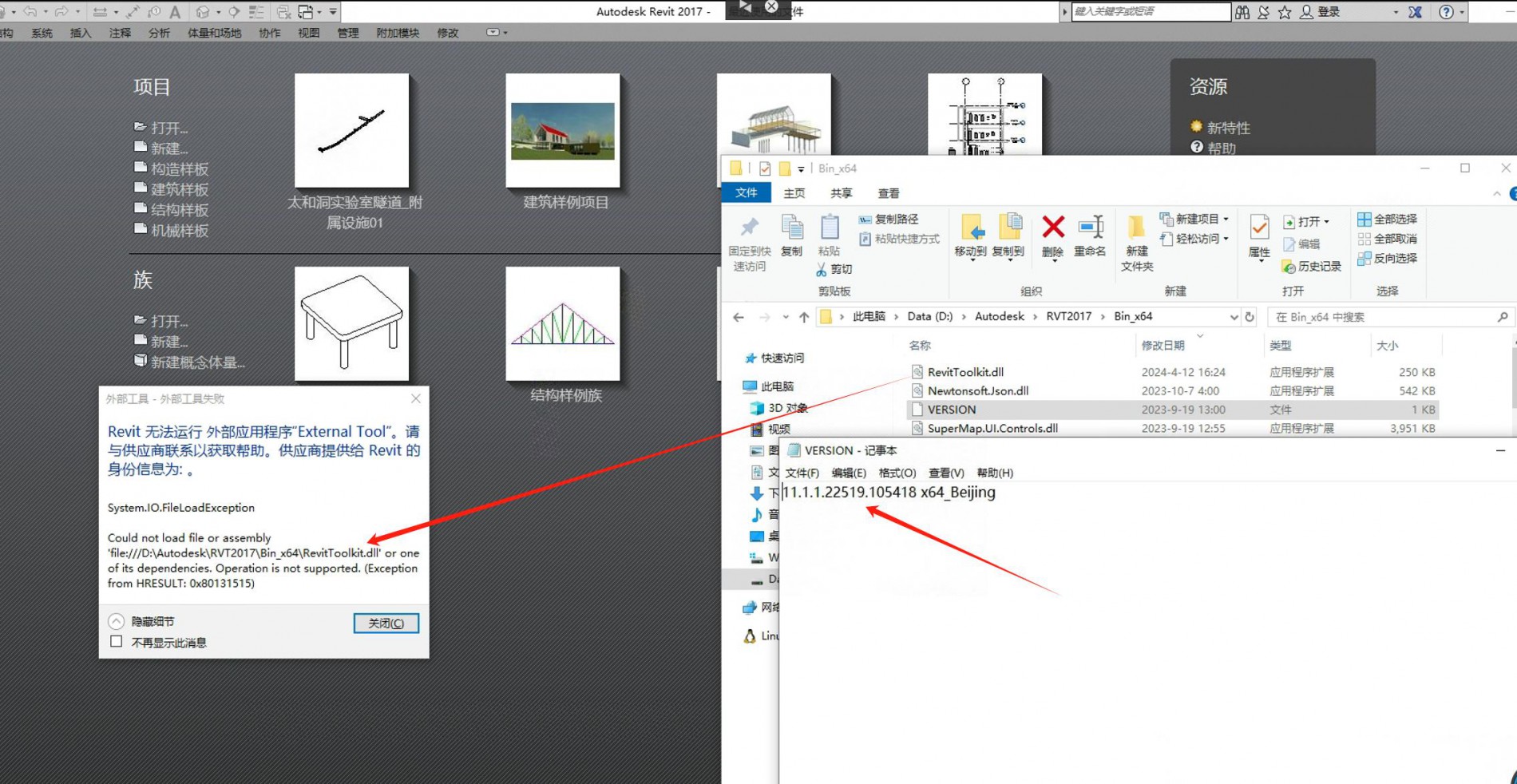Open the Notepad File menu
Viewport: 1517px width, 784px height.
coord(802,473)
